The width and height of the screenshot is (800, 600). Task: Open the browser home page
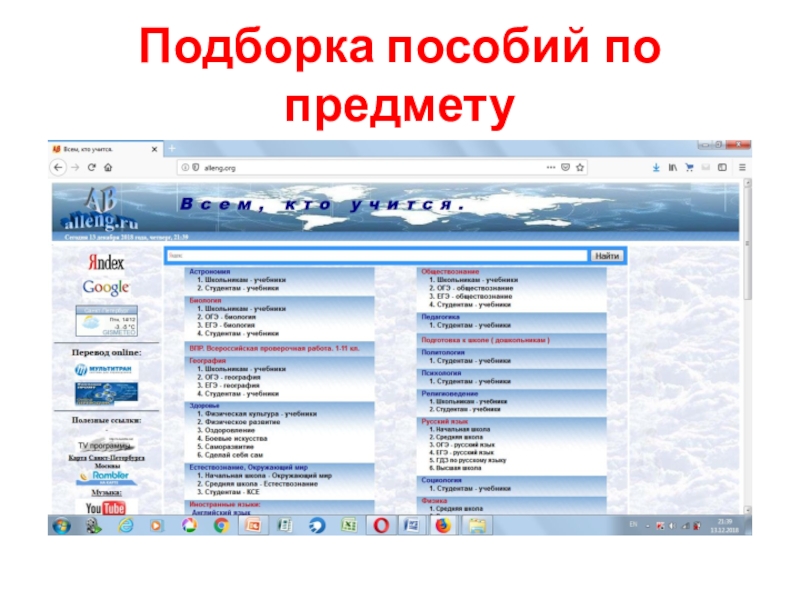tap(108, 167)
